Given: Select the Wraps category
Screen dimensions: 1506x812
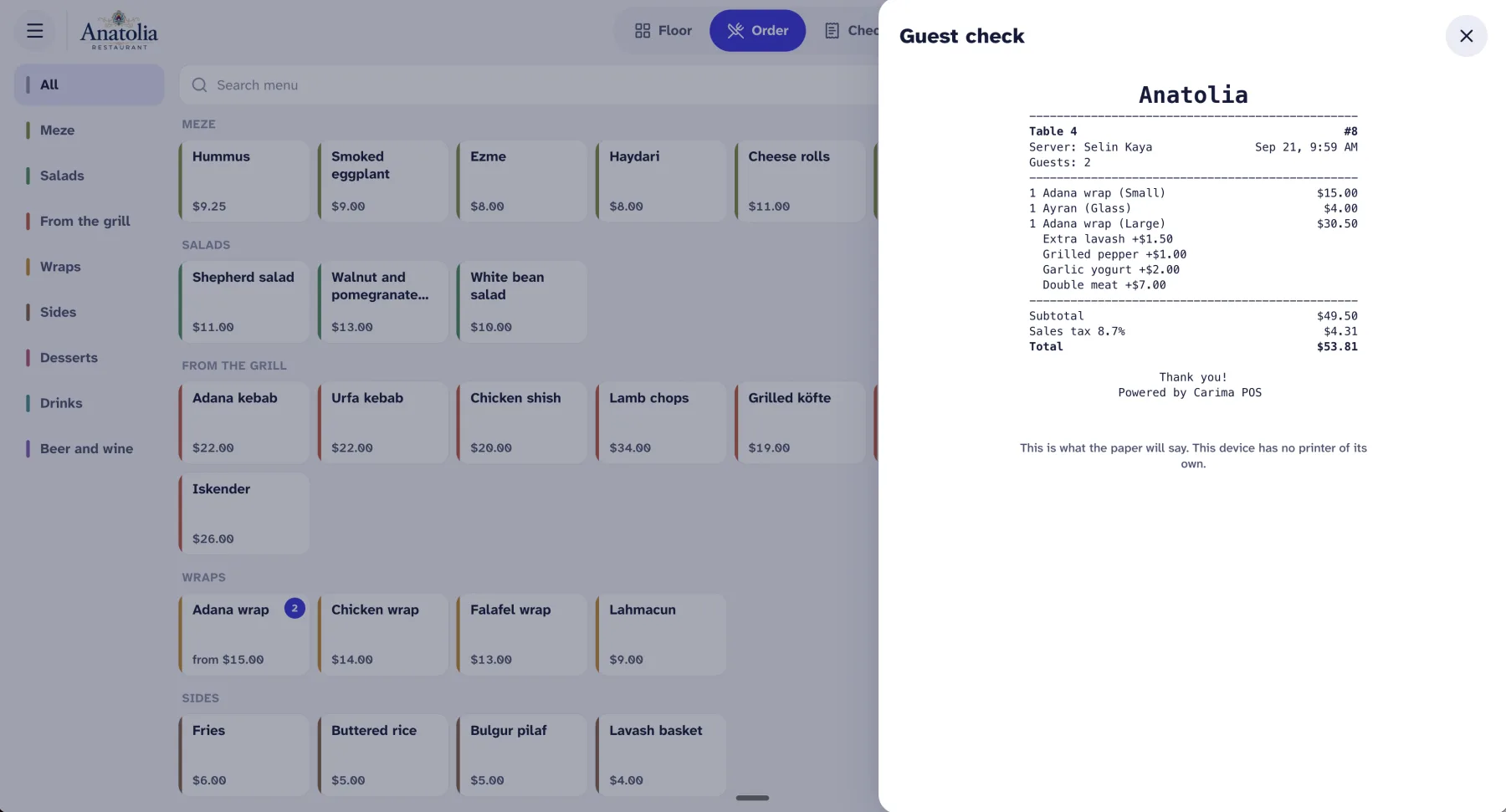Looking at the screenshot, I should [90, 267].
